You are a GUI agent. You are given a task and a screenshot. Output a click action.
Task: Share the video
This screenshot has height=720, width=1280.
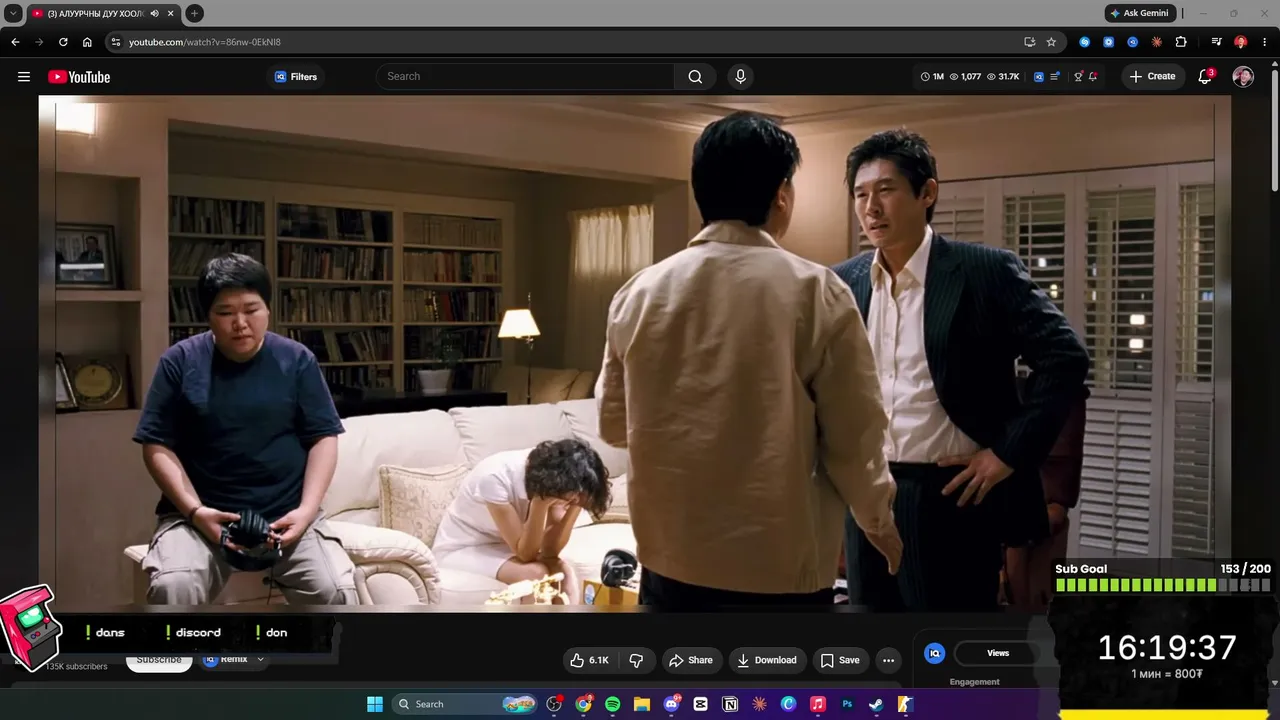point(691,660)
